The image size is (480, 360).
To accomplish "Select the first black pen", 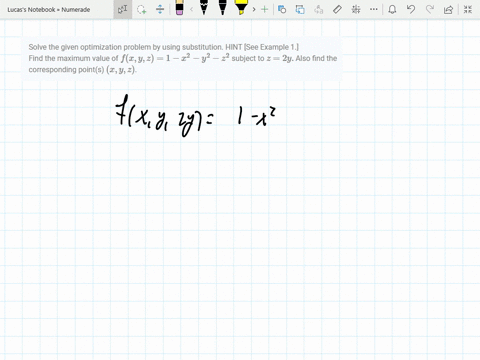I will tap(204, 8).
